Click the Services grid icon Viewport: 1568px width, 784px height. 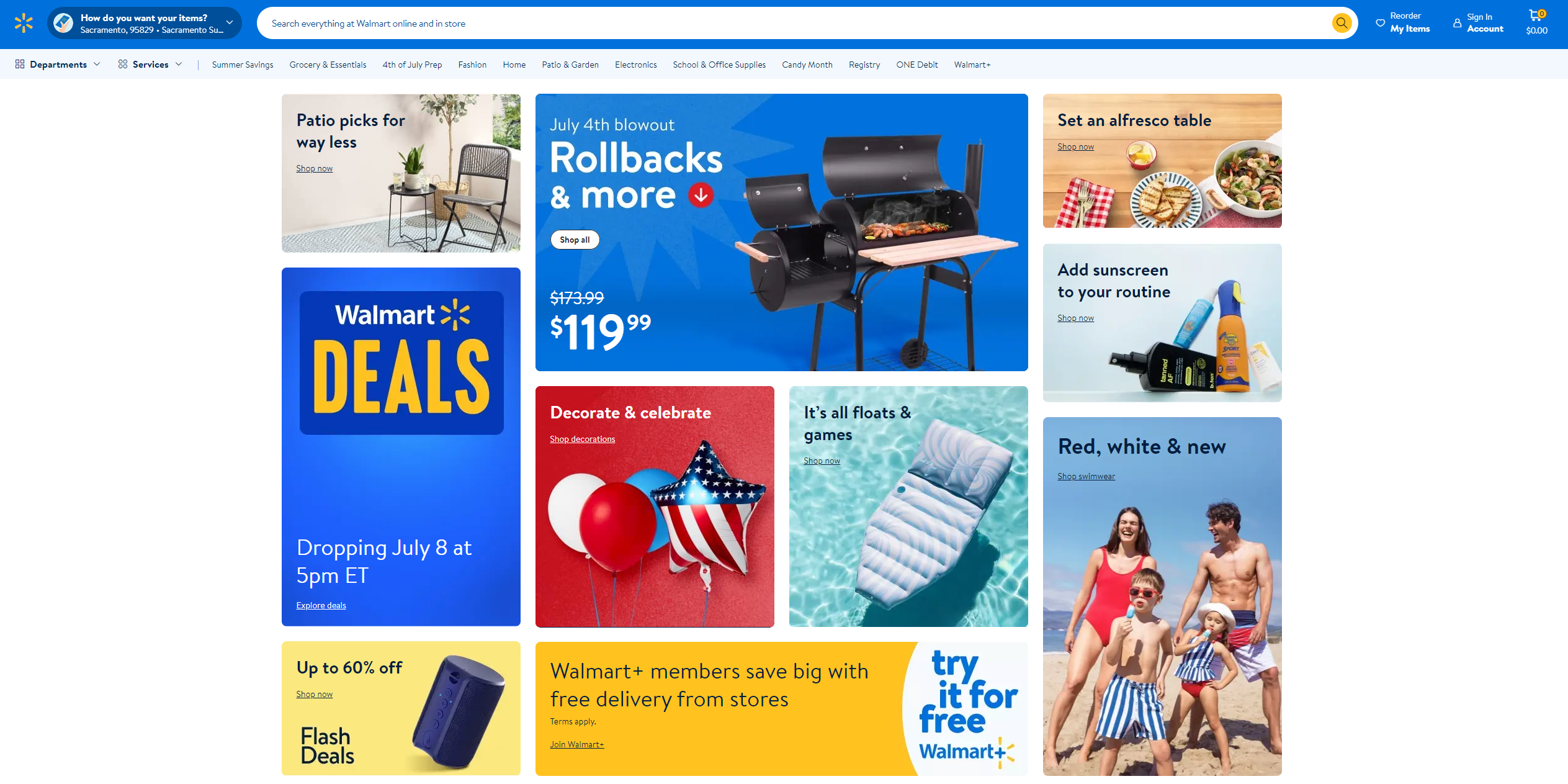[123, 64]
